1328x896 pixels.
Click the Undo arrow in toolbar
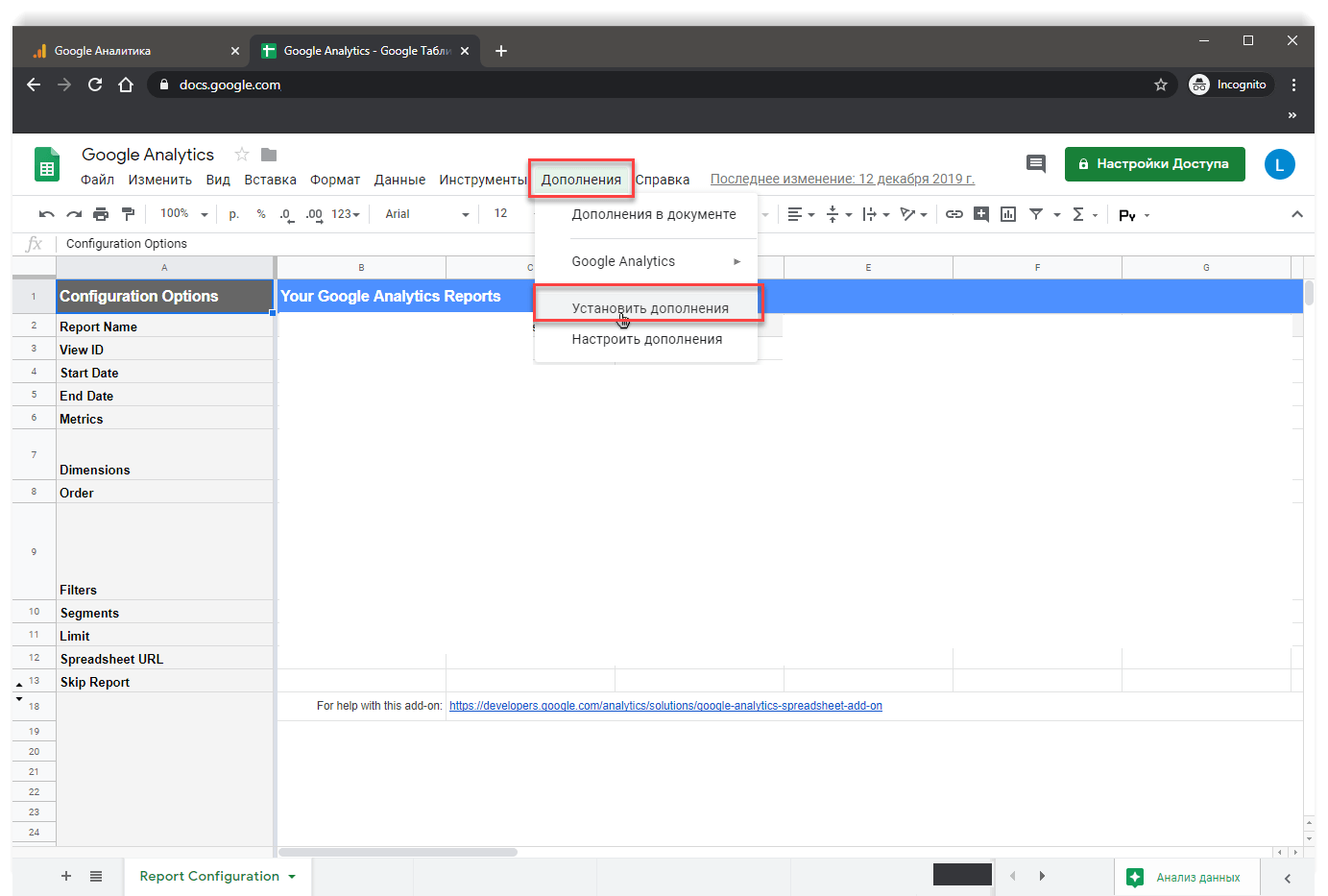click(46, 214)
